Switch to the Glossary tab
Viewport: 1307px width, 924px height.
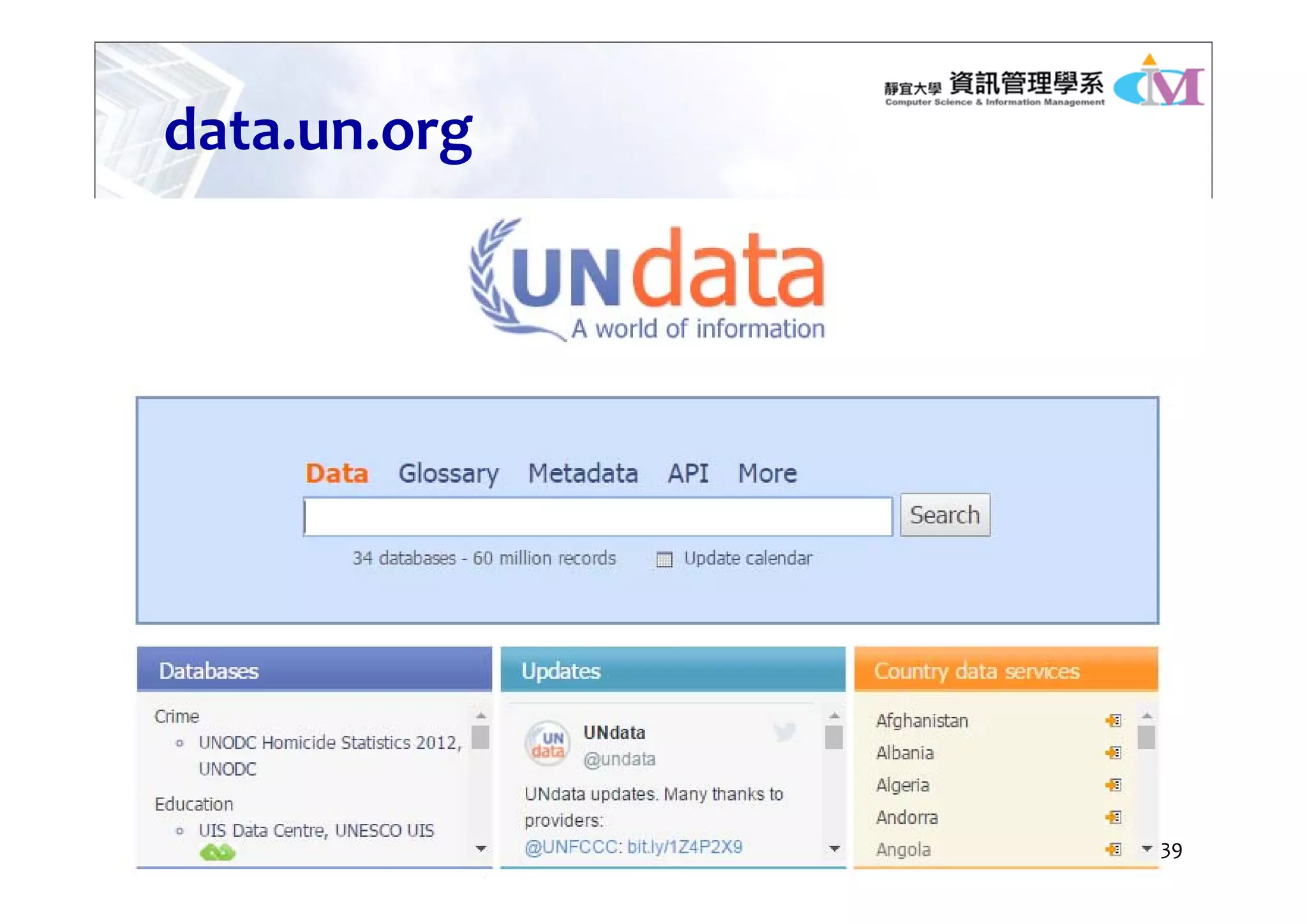449,474
